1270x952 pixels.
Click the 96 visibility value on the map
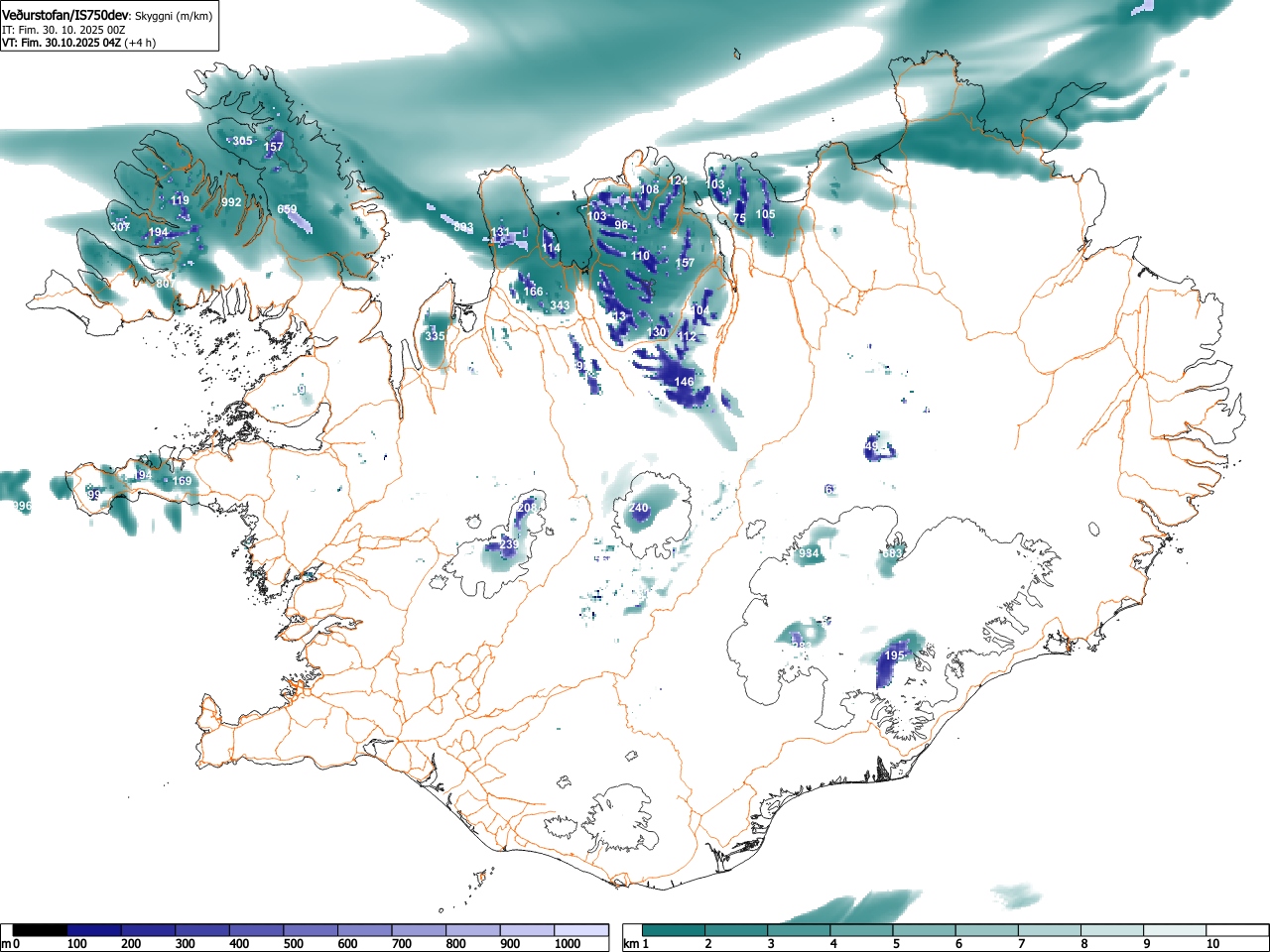(x=621, y=225)
